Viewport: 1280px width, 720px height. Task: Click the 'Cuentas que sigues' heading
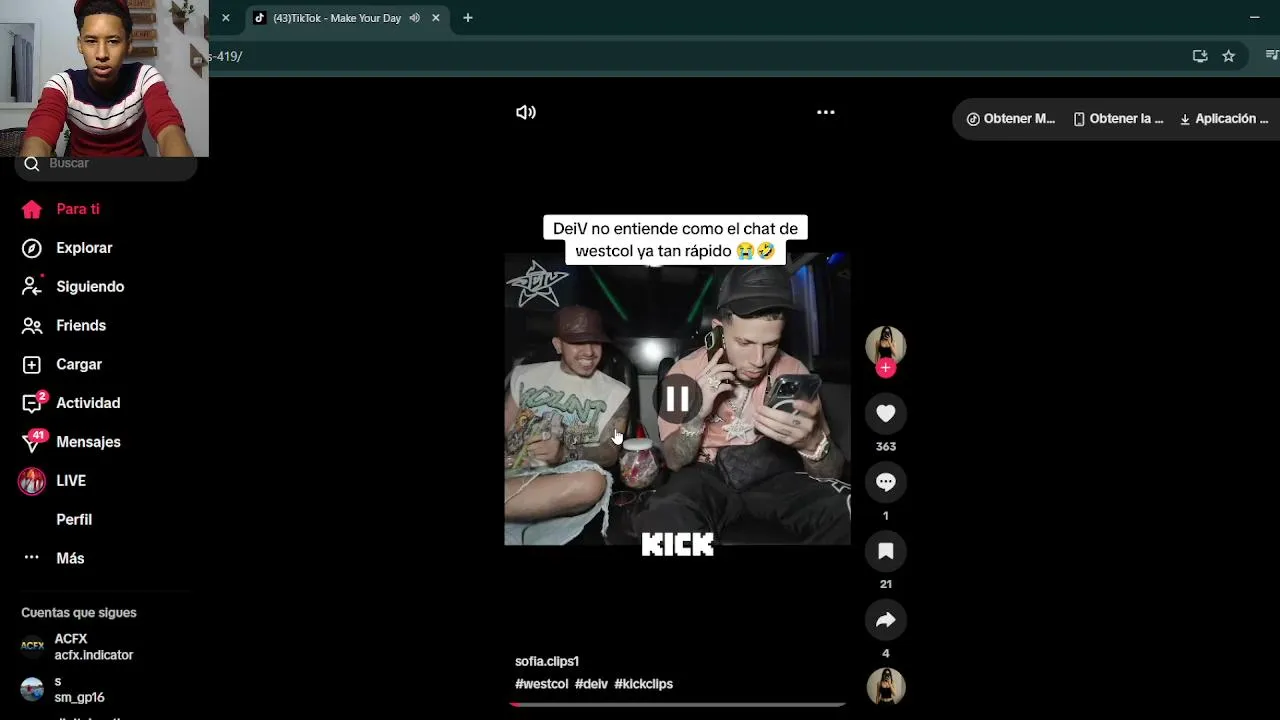tap(79, 613)
